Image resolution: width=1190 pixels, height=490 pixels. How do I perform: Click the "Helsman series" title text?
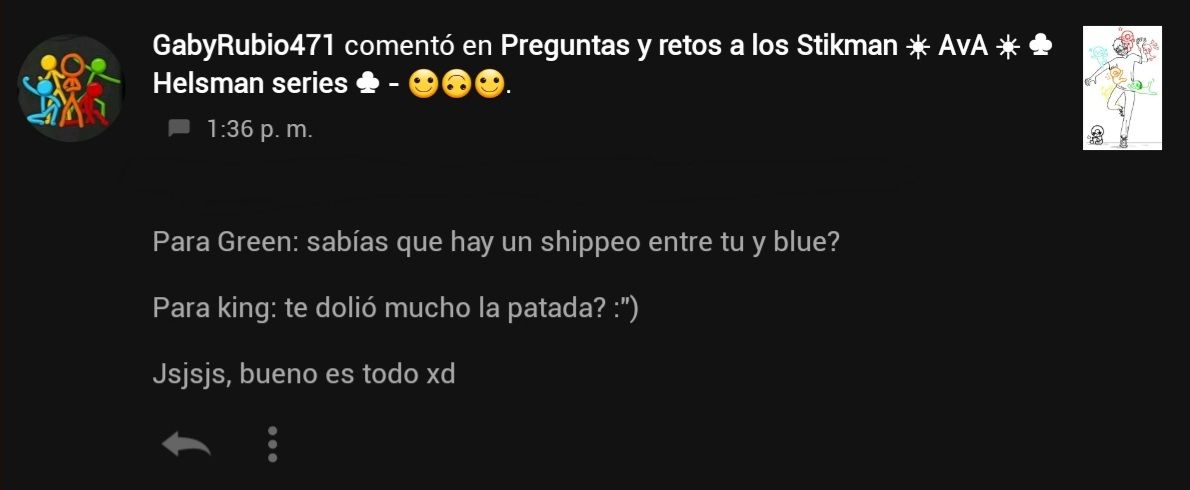(250, 83)
